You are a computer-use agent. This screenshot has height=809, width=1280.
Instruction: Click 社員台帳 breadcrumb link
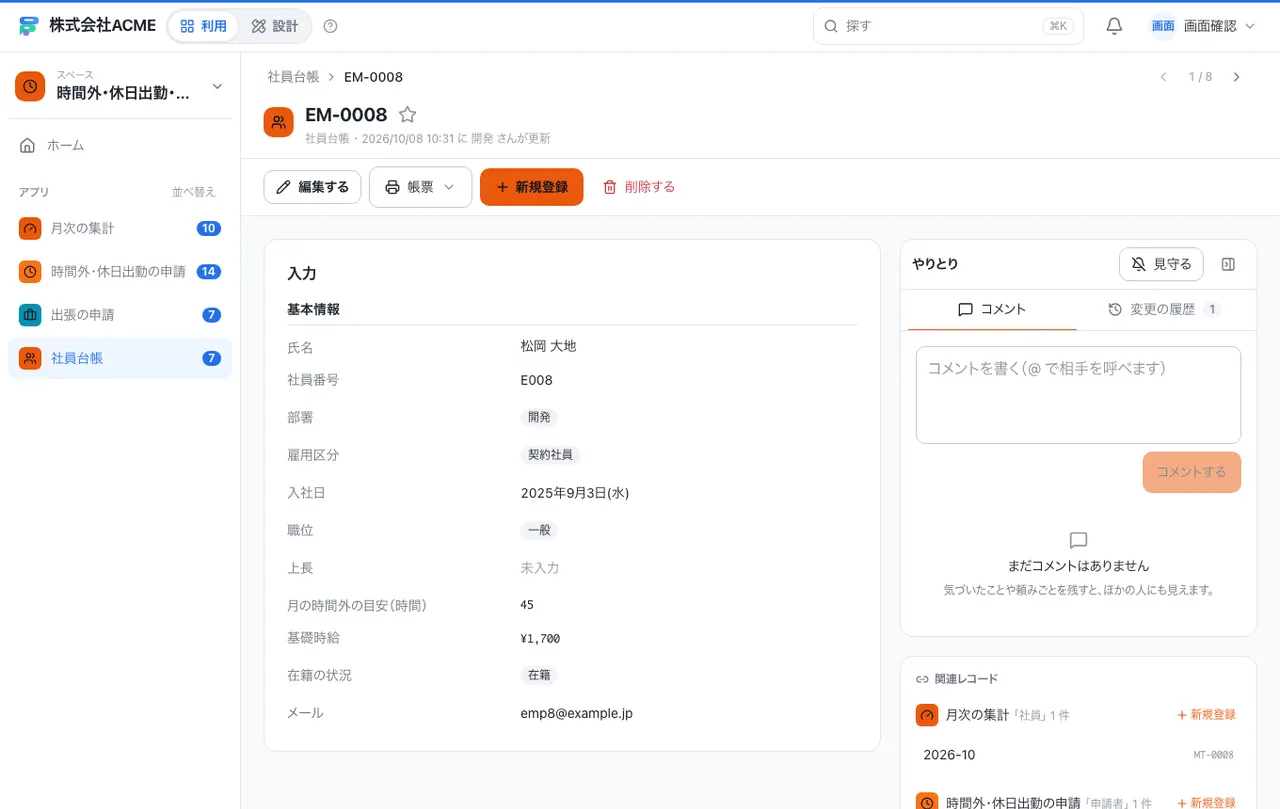tap(293, 77)
